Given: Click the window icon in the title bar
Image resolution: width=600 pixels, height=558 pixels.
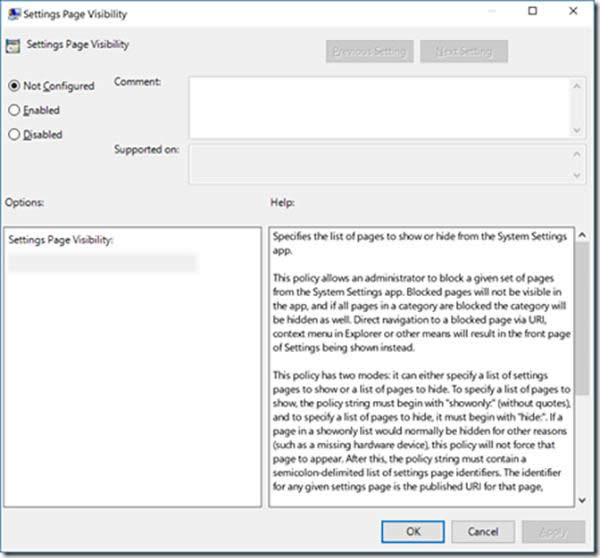Looking at the screenshot, I should [14, 15].
